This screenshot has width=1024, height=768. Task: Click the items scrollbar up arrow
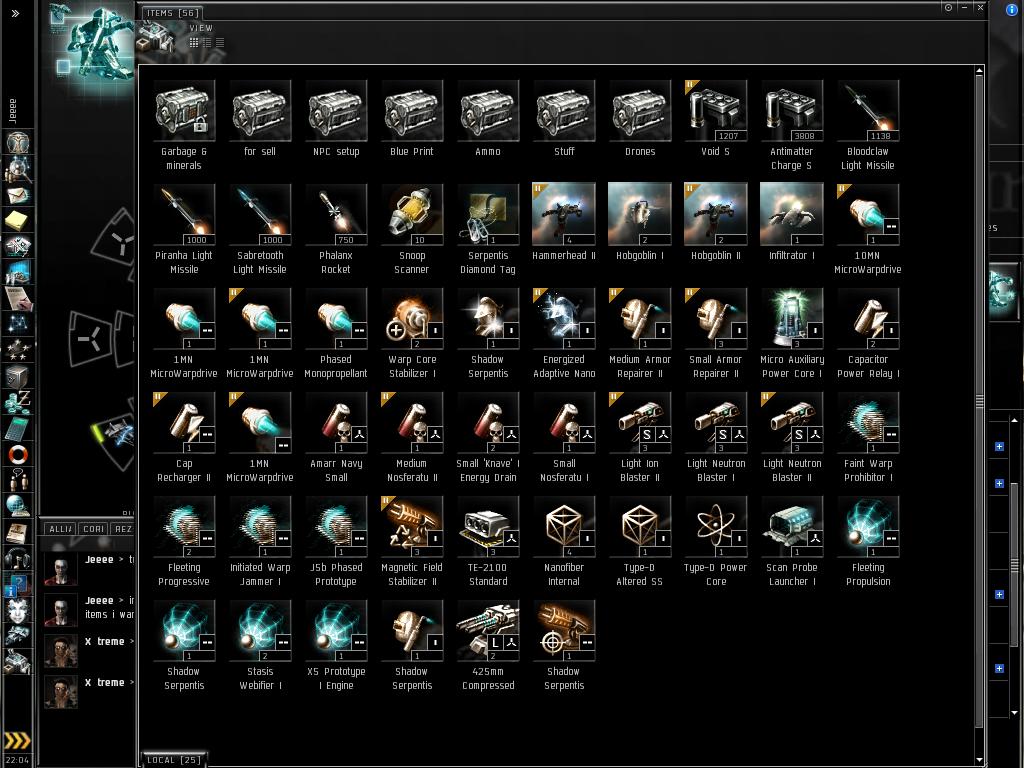[979, 71]
